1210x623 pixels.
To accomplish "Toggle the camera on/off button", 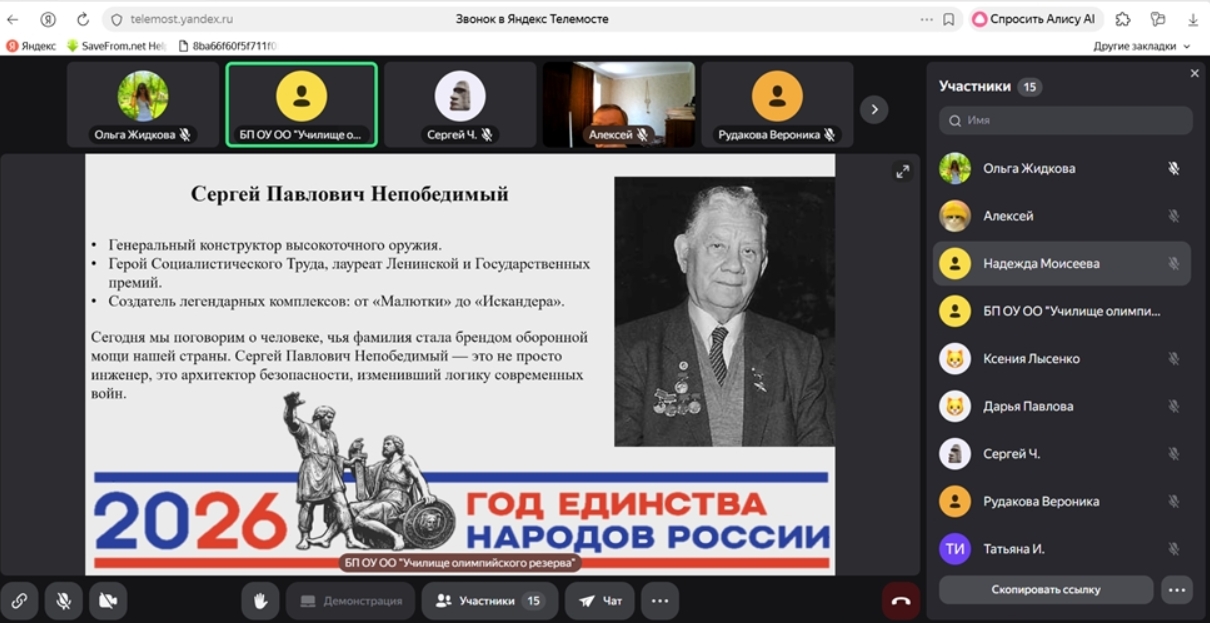I will tap(108, 601).
